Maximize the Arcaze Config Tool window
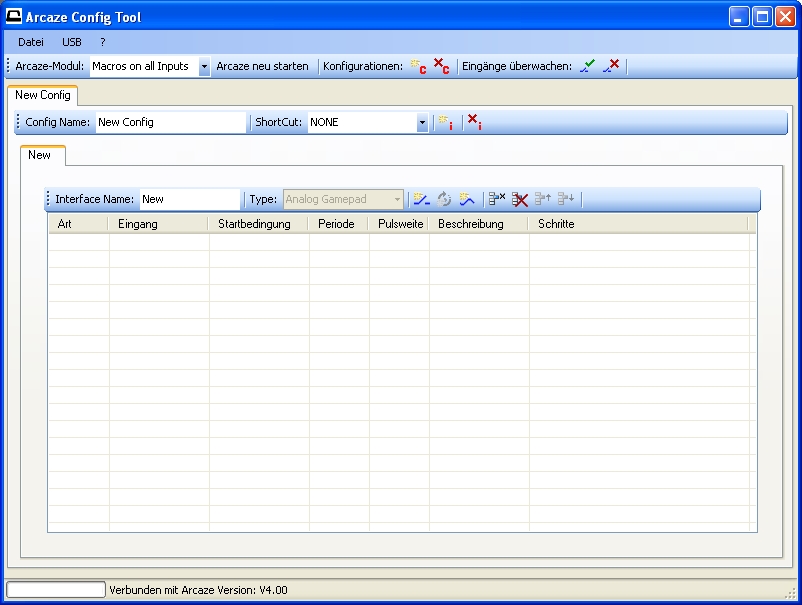 pos(762,17)
